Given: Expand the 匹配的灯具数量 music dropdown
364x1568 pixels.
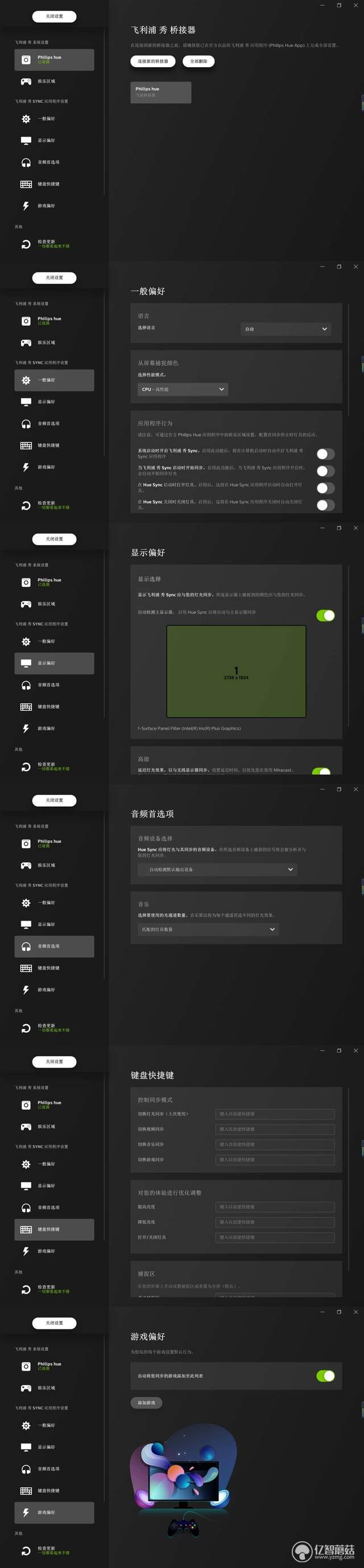Looking at the screenshot, I should pos(208,930).
